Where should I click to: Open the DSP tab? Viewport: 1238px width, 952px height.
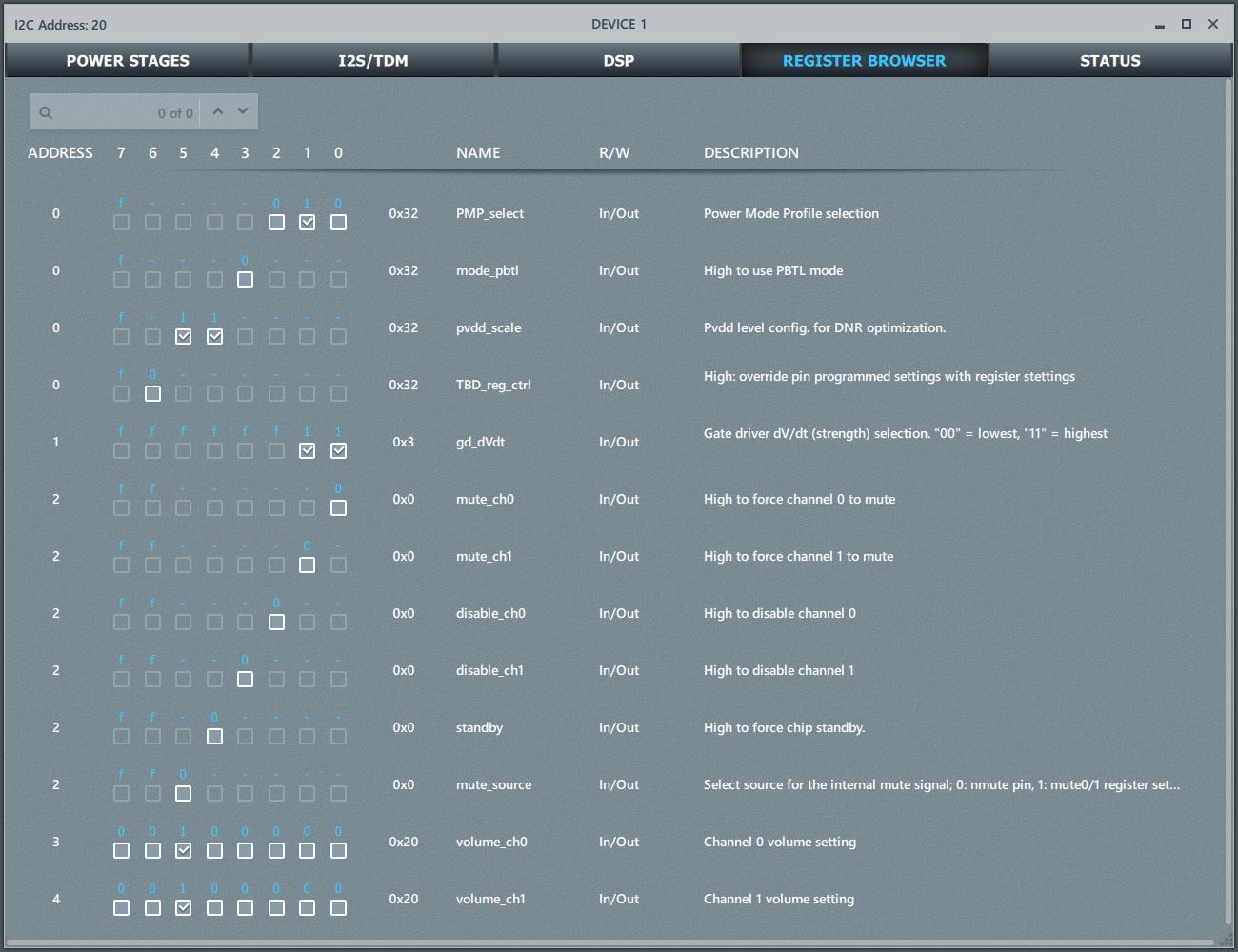tap(619, 61)
